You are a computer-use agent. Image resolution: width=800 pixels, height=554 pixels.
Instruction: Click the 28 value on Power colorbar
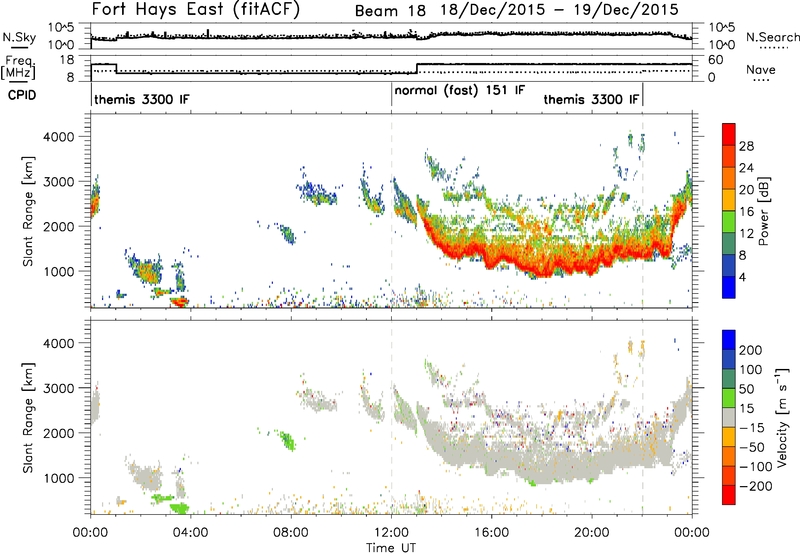tap(746, 146)
